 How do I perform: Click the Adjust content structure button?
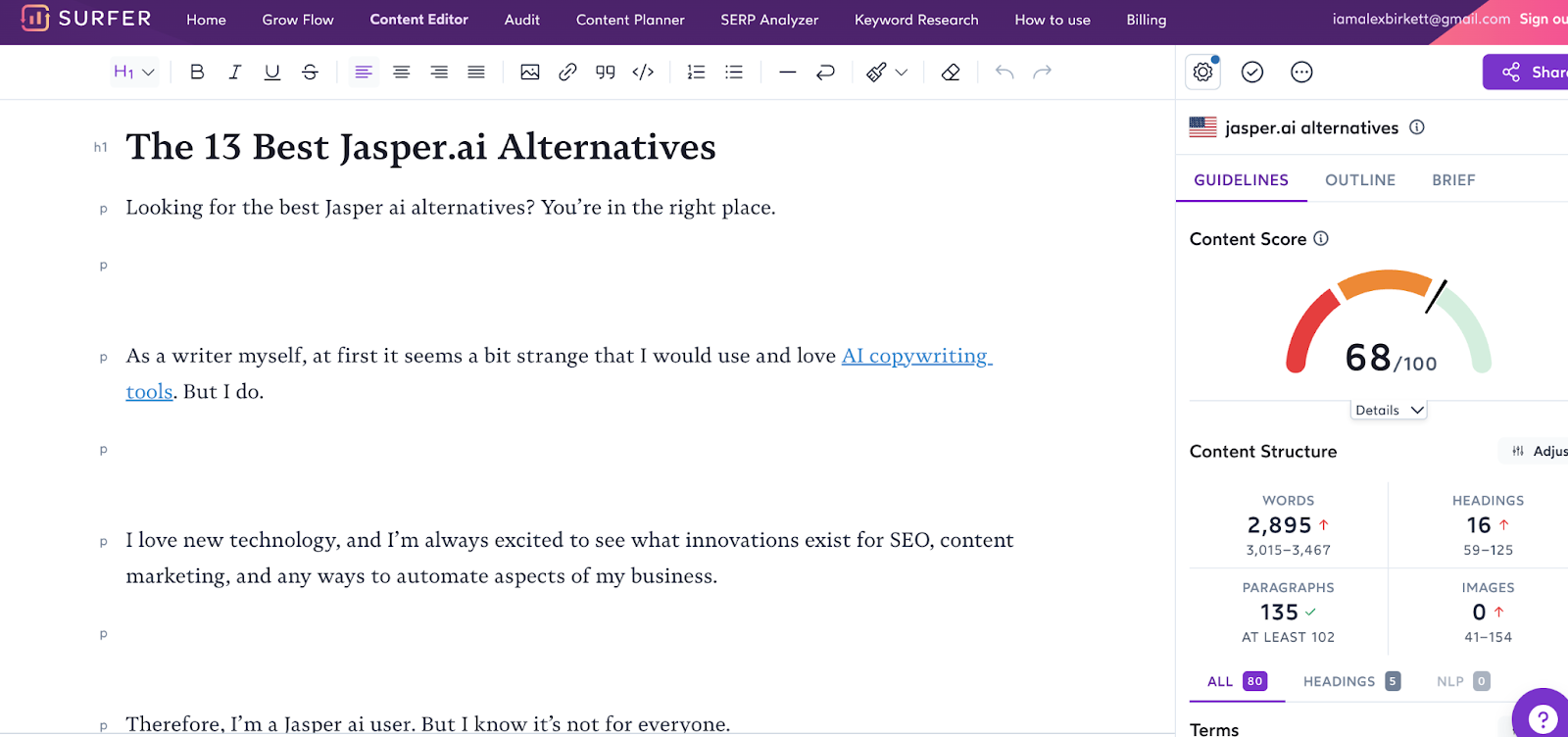click(x=1536, y=451)
